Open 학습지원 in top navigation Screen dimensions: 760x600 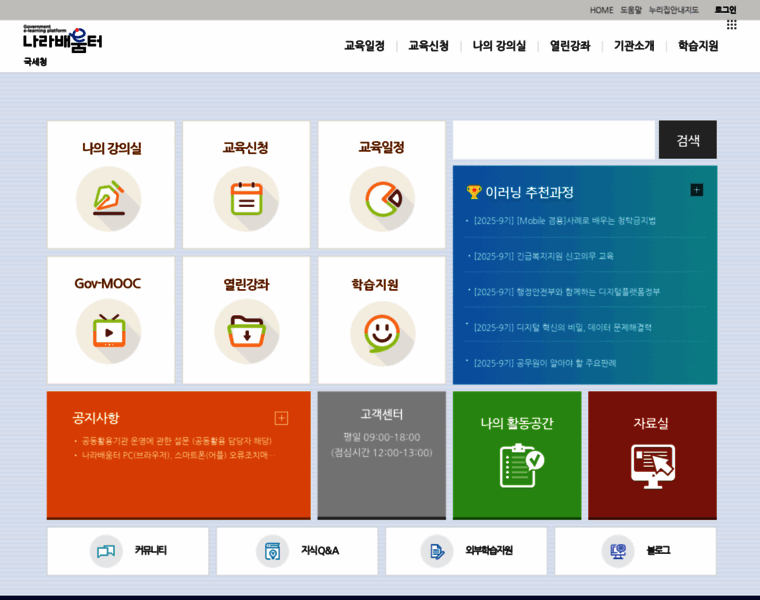pyautogui.click(x=698, y=46)
